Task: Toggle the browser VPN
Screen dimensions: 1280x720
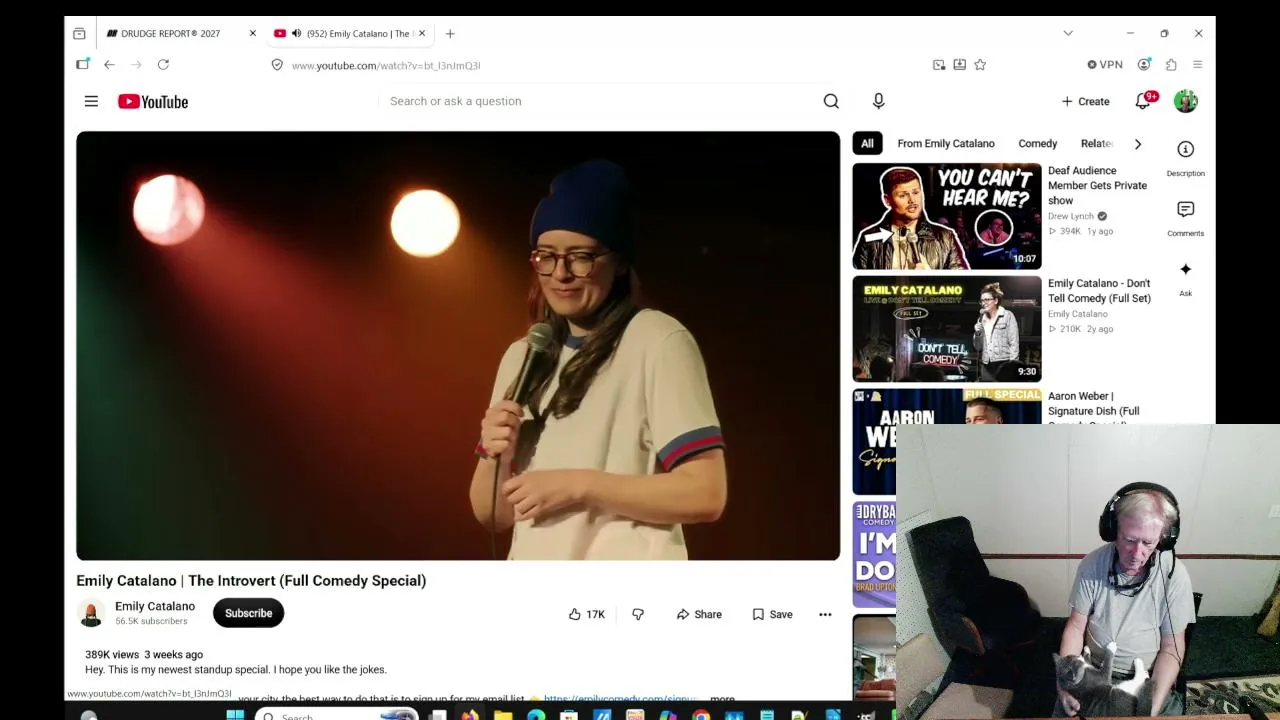Action: point(1105,65)
